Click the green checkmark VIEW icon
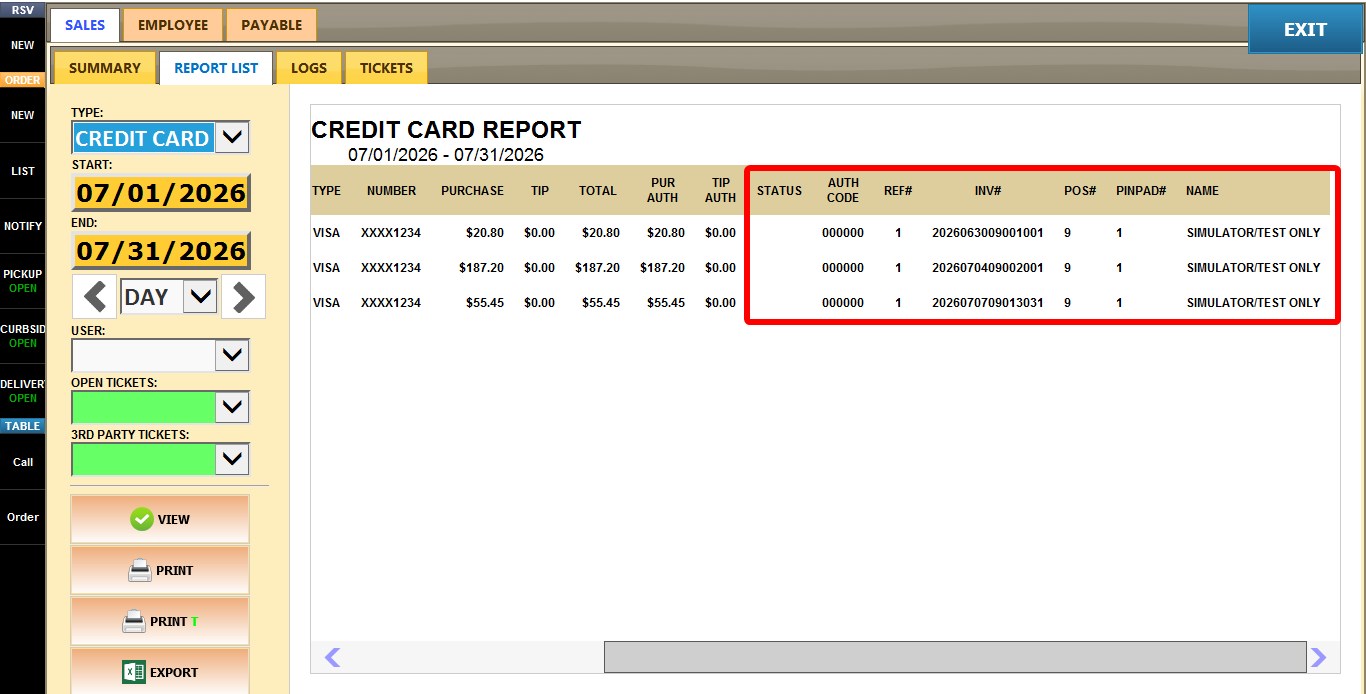This screenshot has width=1366, height=694. 142,519
